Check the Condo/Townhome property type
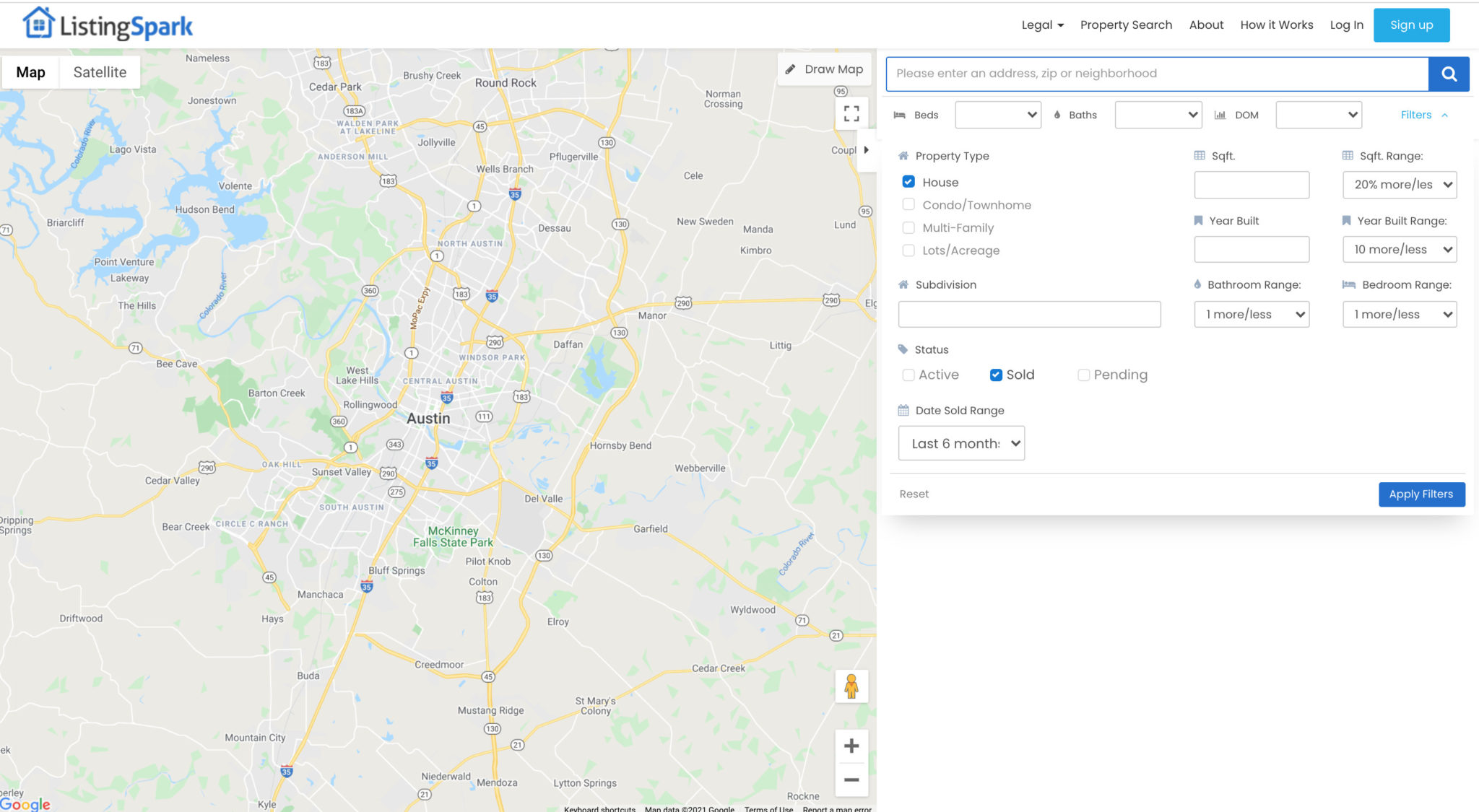Viewport: 1479px width, 812px height. (x=908, y=204)
